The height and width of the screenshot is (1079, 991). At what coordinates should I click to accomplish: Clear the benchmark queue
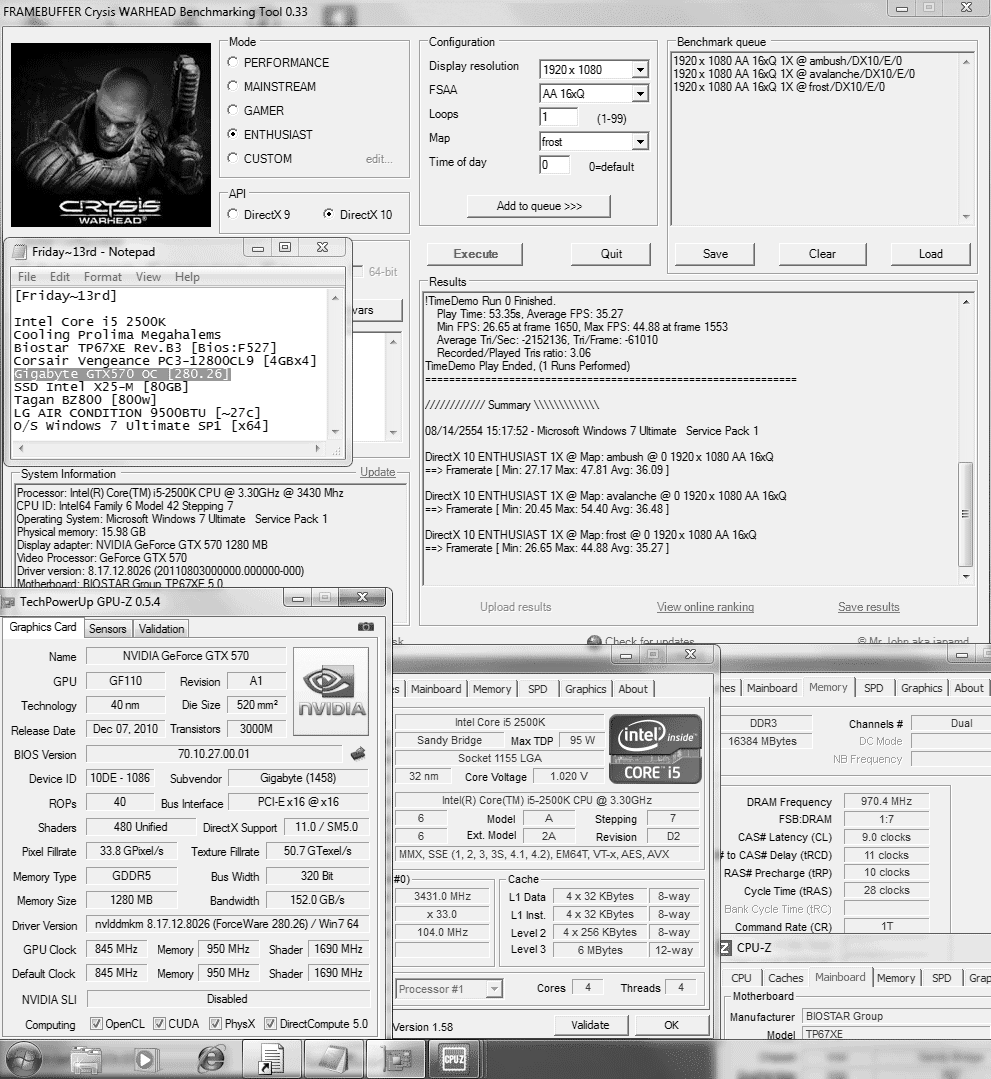click(x=822, y=254)
